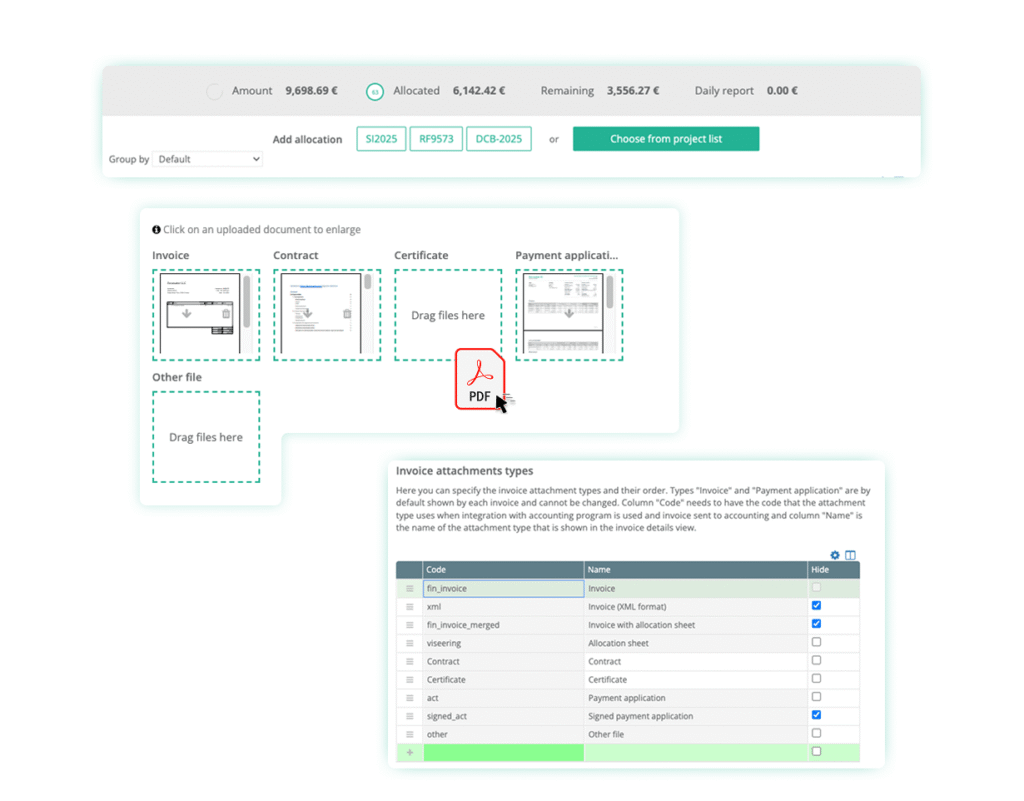Click the drag handle on the fin_invoice row
The width and height of the screenshot is (1024, 801).
tap(409, 589)
